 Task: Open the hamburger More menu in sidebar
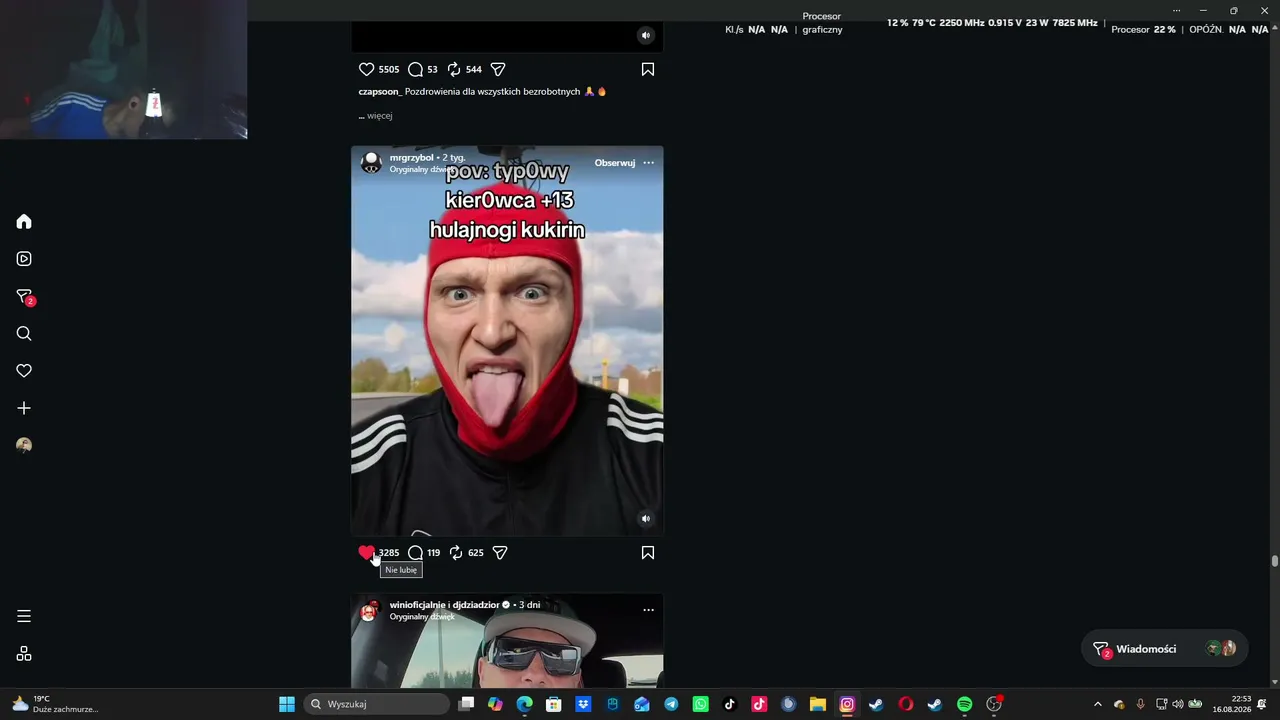pos(24,616)
